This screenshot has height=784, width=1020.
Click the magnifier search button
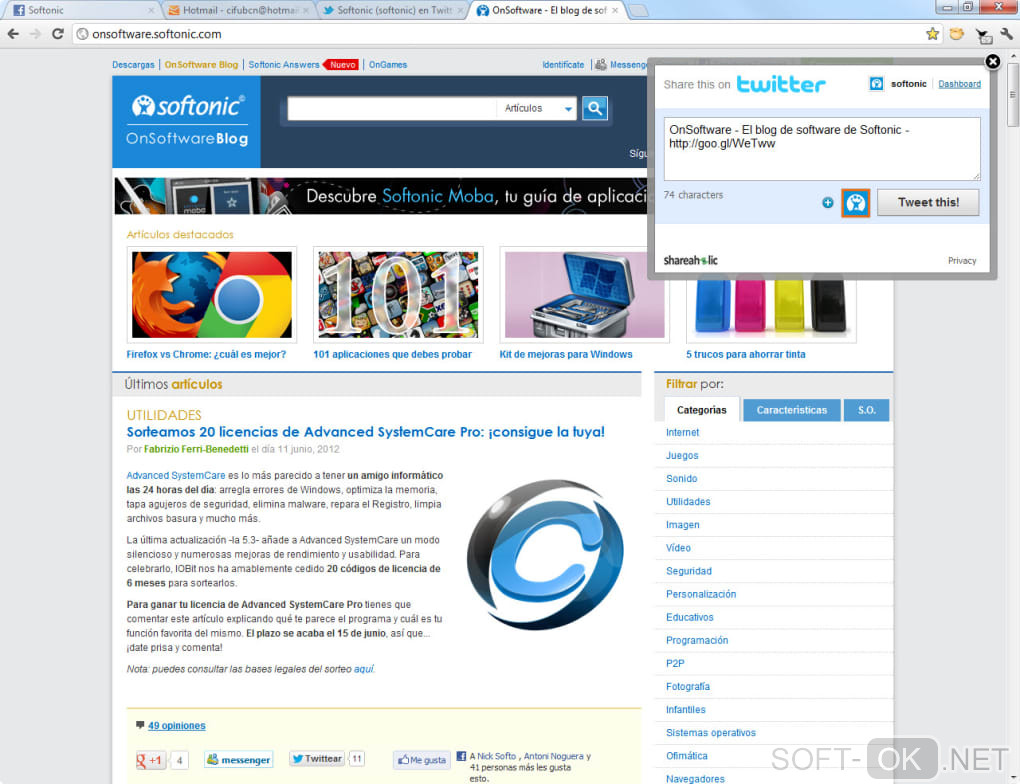[595, 108]
